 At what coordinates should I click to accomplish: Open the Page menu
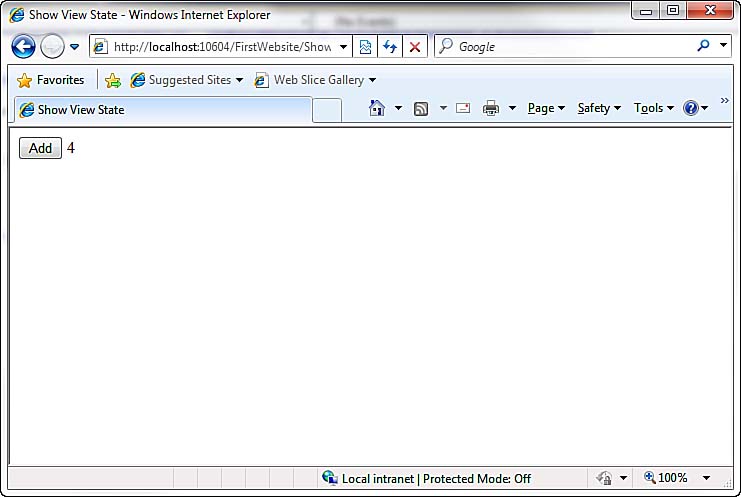tap(546, 108)
